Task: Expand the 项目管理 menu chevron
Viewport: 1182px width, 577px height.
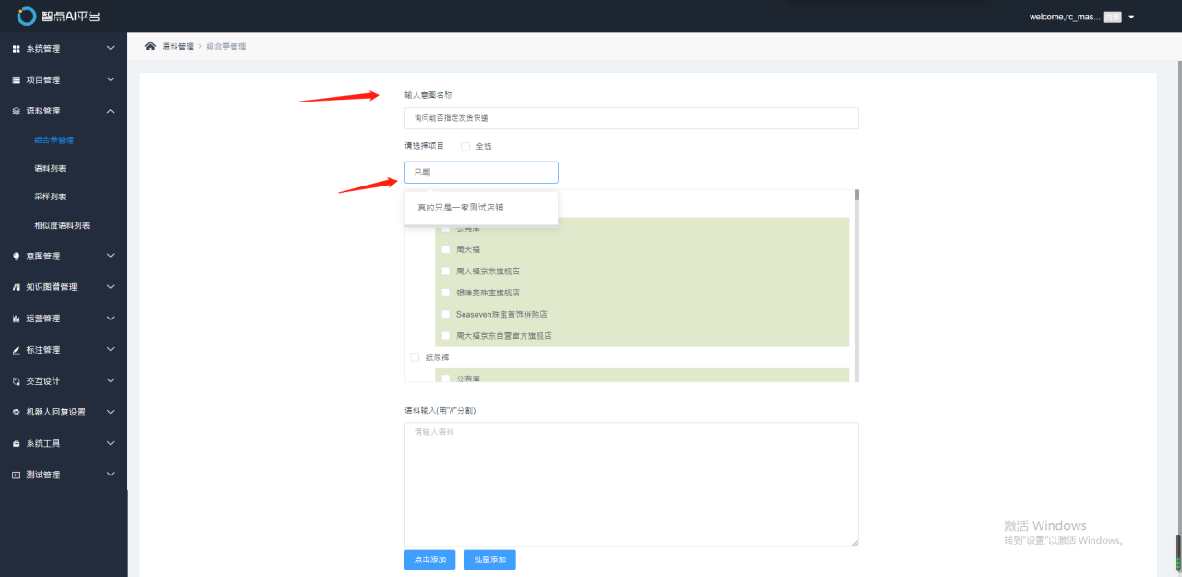Action: 111,79
